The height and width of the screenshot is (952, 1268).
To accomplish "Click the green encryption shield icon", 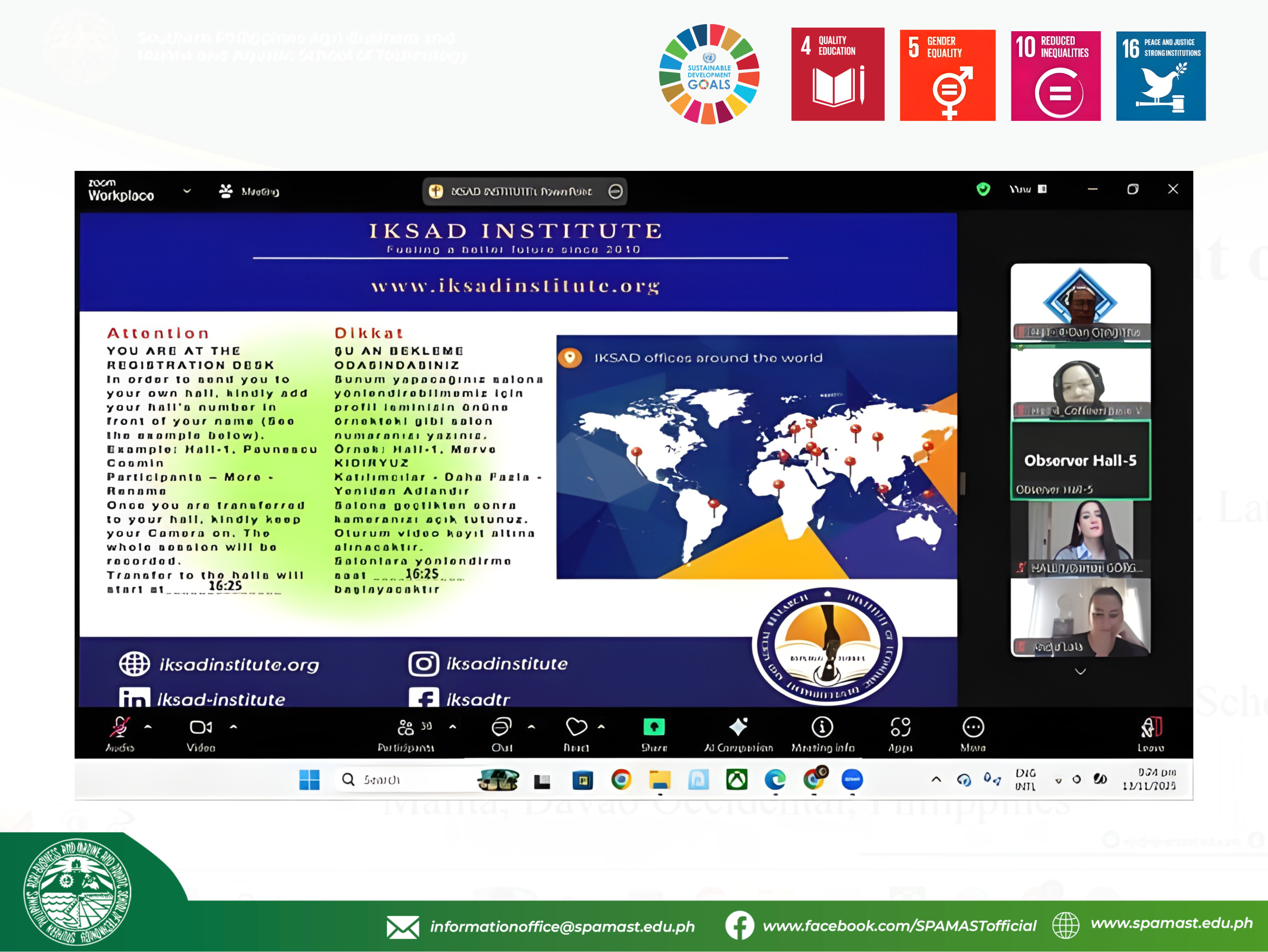I will coord(983,189).
